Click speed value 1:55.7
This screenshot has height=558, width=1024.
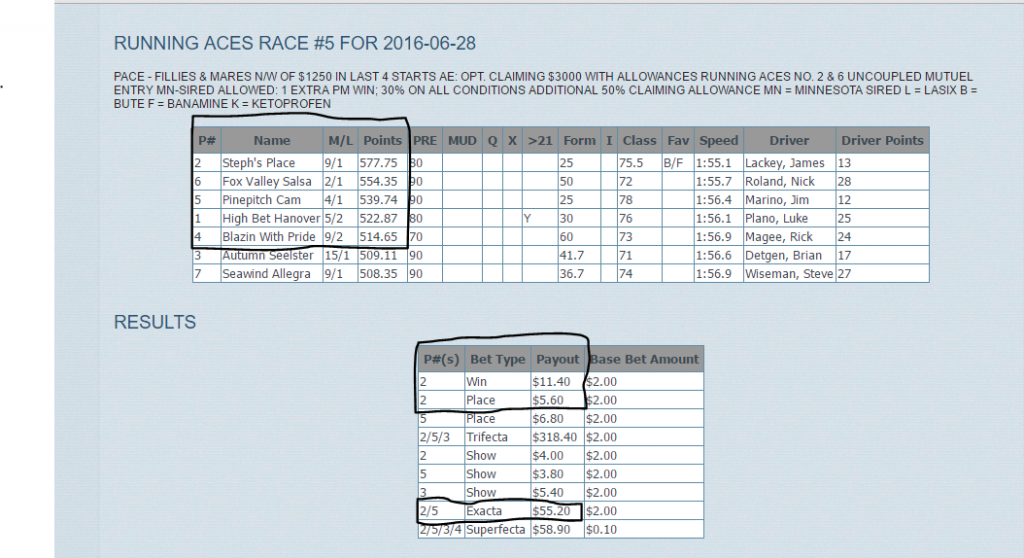pyautogui.click(x=713, y=181)
